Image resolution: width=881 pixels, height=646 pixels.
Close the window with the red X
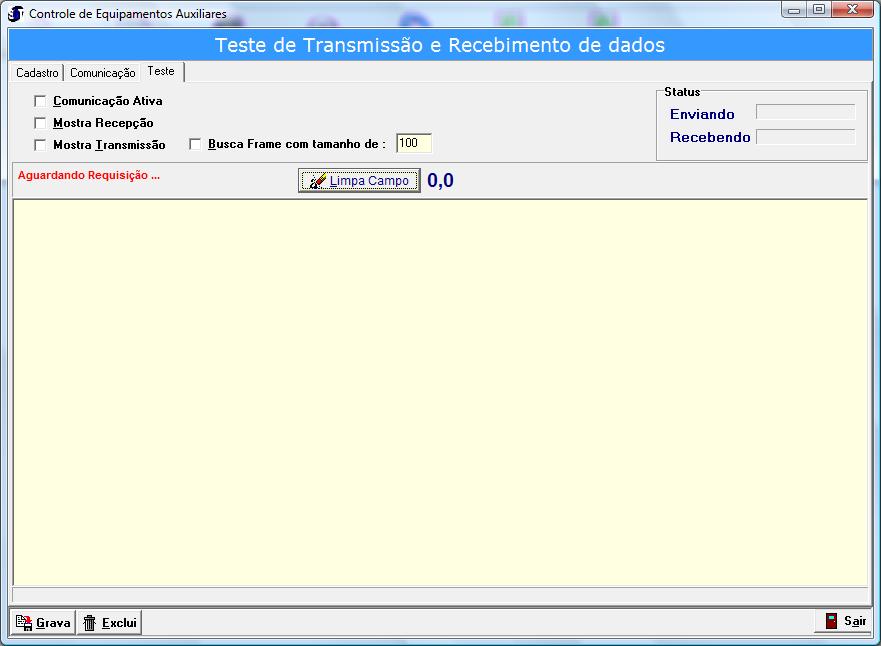pos(853,10)
